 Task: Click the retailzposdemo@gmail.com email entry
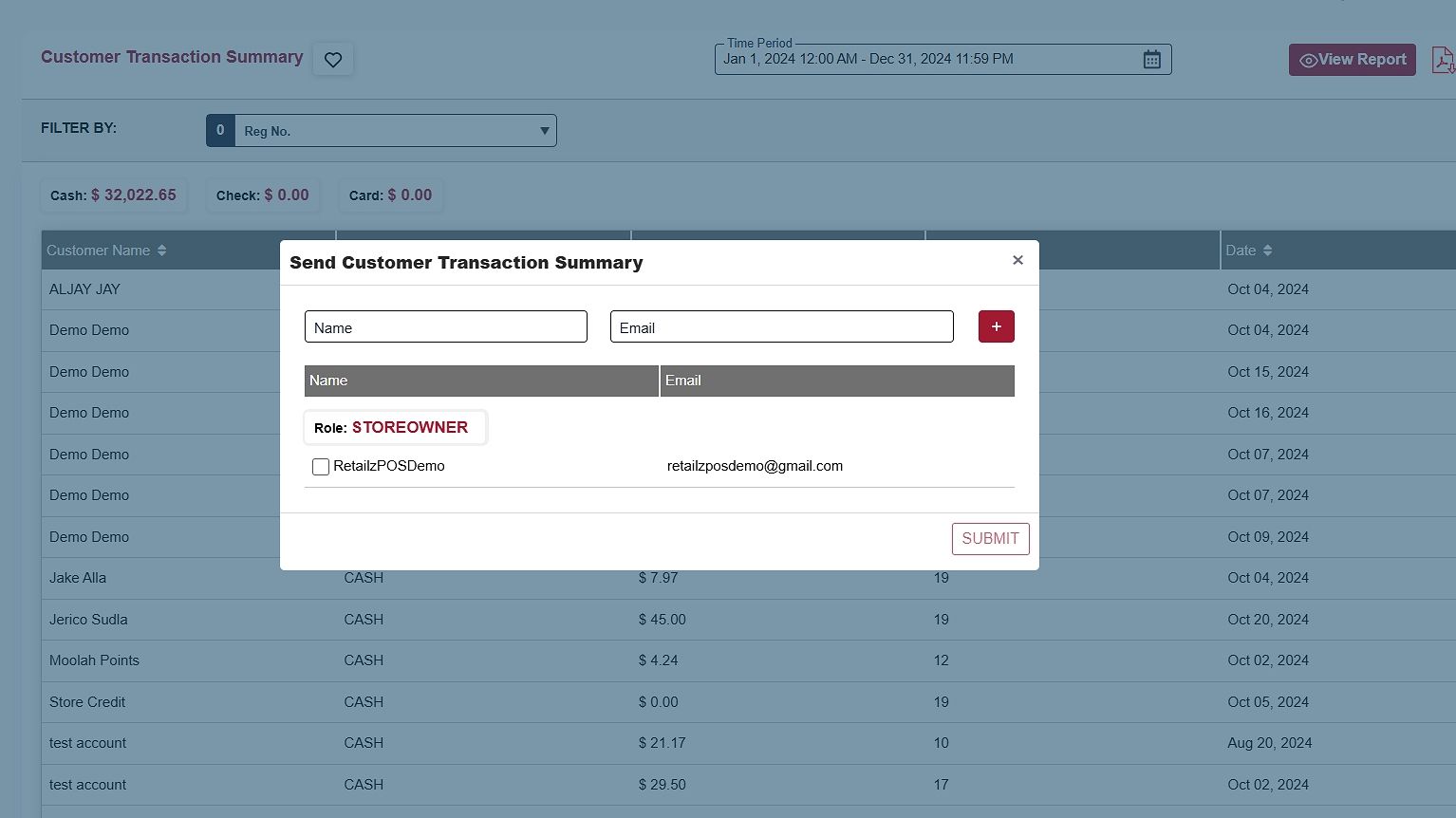[755, 466]
